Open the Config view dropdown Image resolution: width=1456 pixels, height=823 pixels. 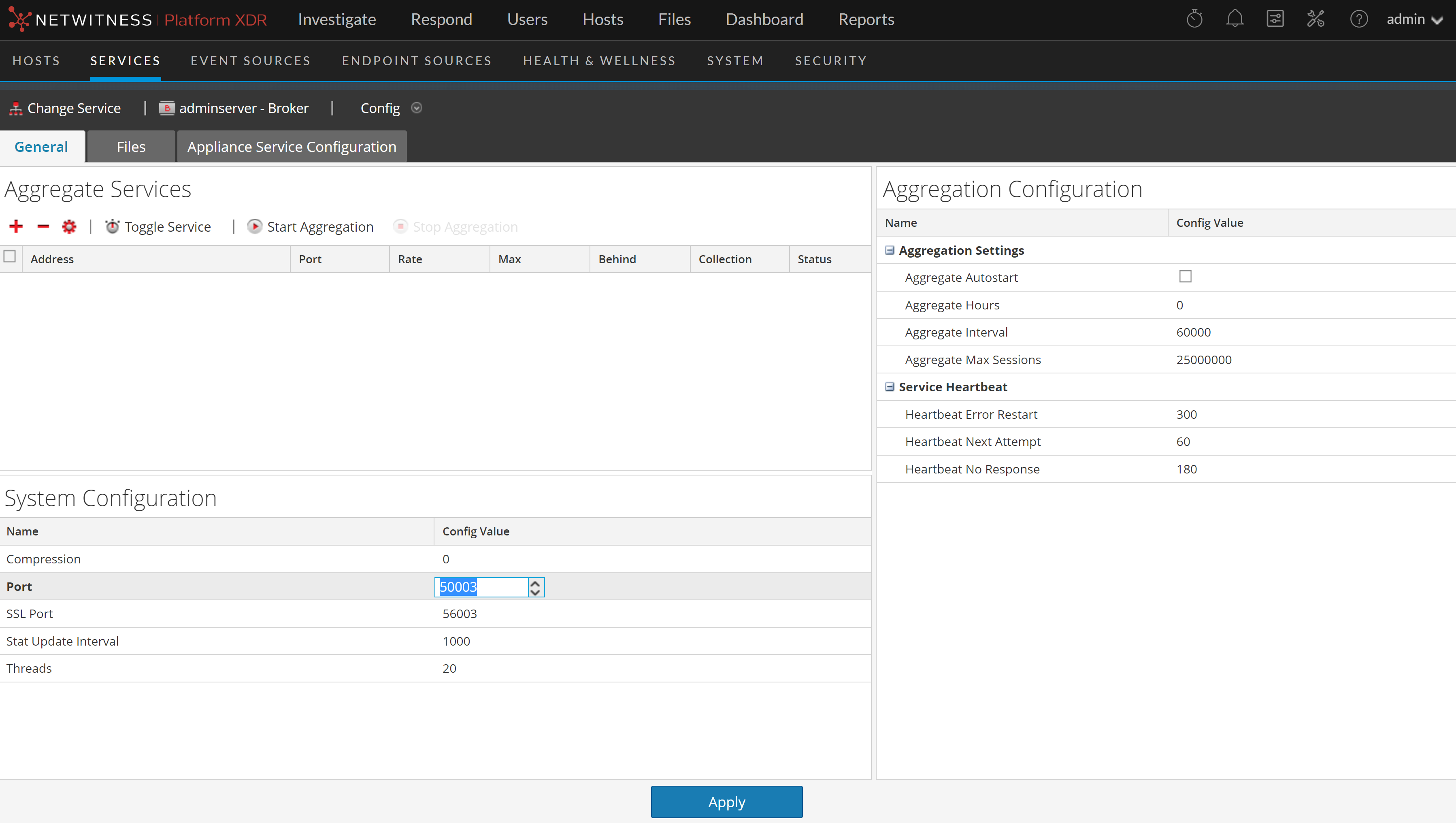pyautogui.click(x=417, y=108)
